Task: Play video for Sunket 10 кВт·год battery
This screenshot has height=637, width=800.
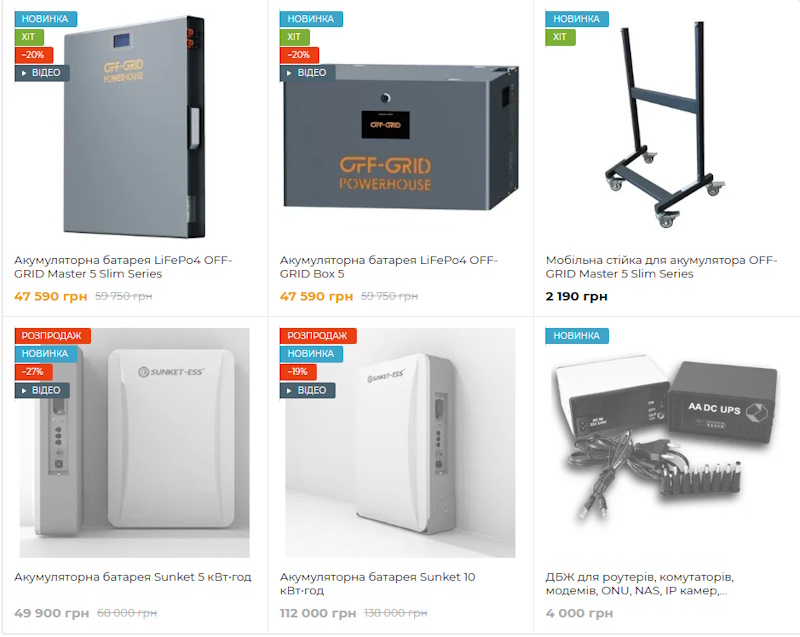Action: click(308, 390)
